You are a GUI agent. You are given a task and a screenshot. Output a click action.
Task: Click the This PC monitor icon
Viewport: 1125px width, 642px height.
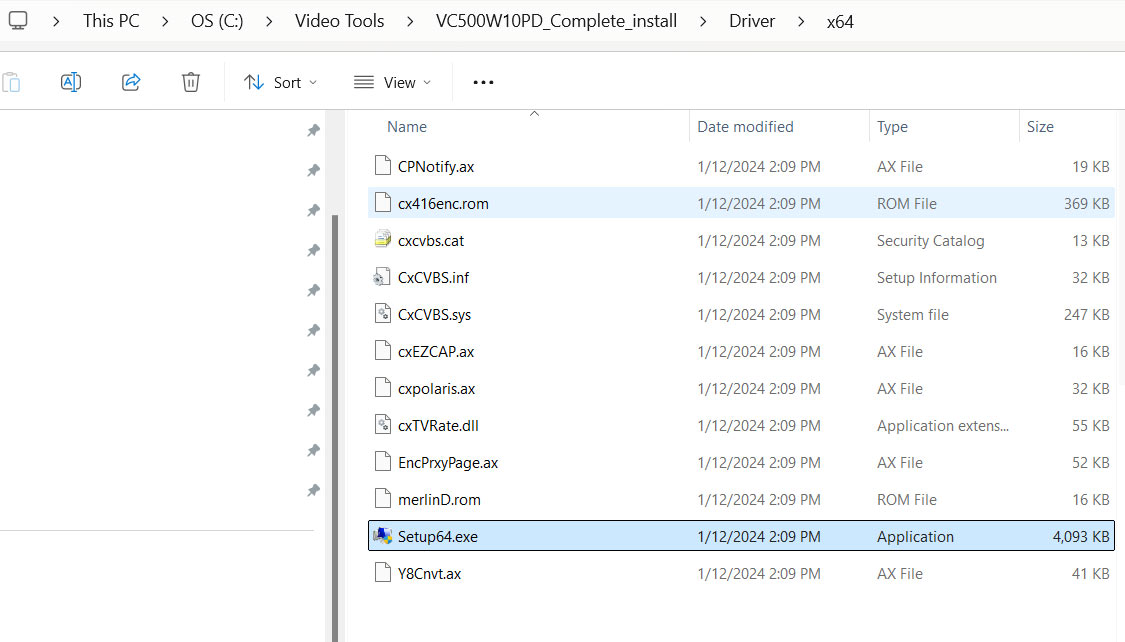pyautogui.click(x=17, y=20)
